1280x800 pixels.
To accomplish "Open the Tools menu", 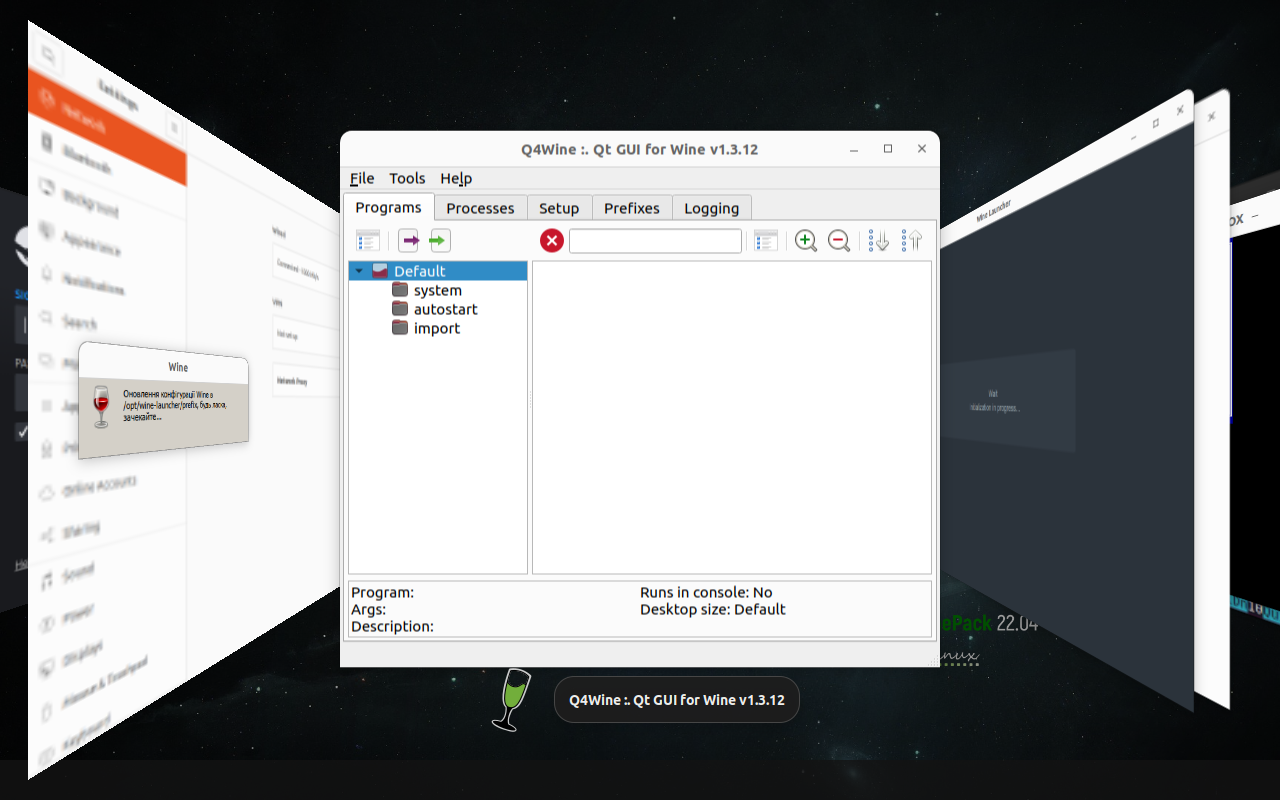I will 407,178.
